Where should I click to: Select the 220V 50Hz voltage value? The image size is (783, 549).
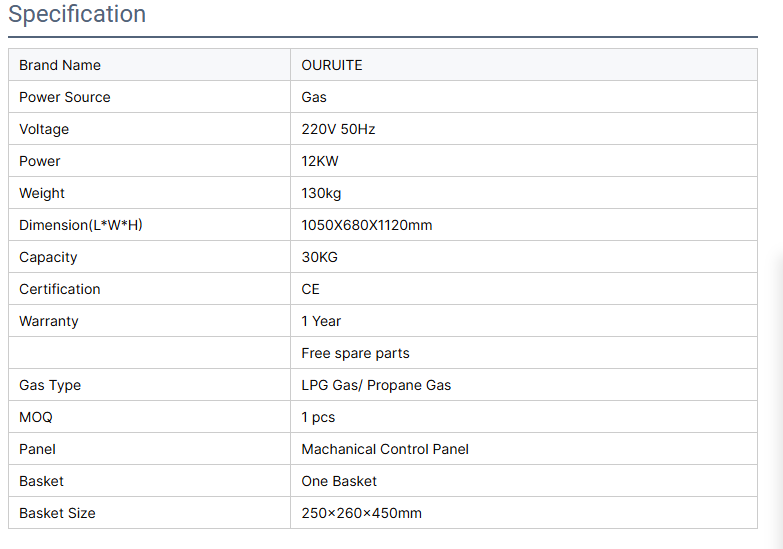pyautogui.click(x=338, y=129)
